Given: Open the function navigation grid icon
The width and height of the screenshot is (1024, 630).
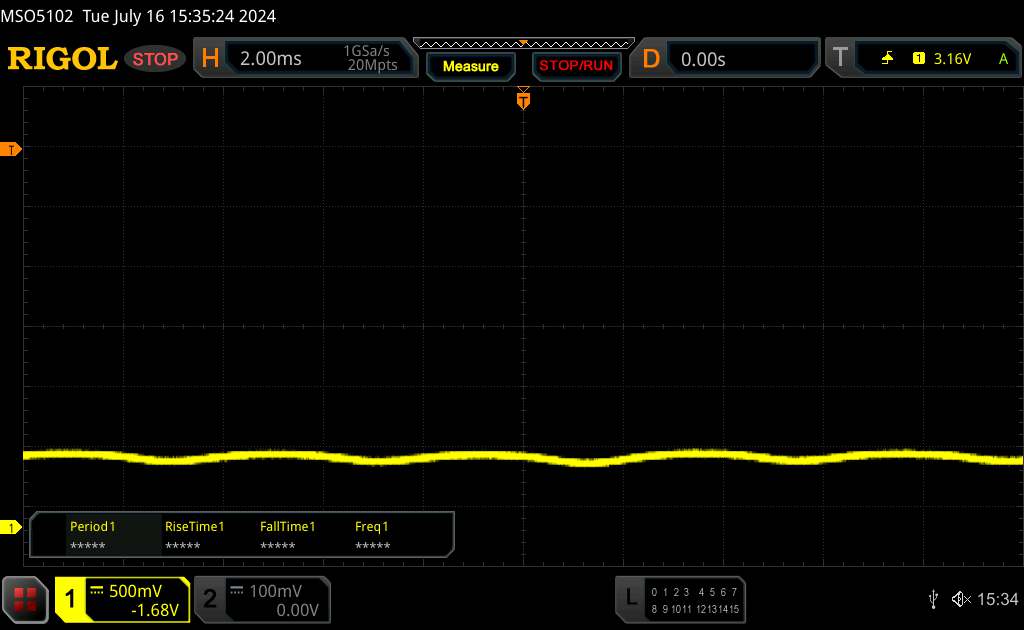Looking at the screenshot, I should [x=27, y=599].
